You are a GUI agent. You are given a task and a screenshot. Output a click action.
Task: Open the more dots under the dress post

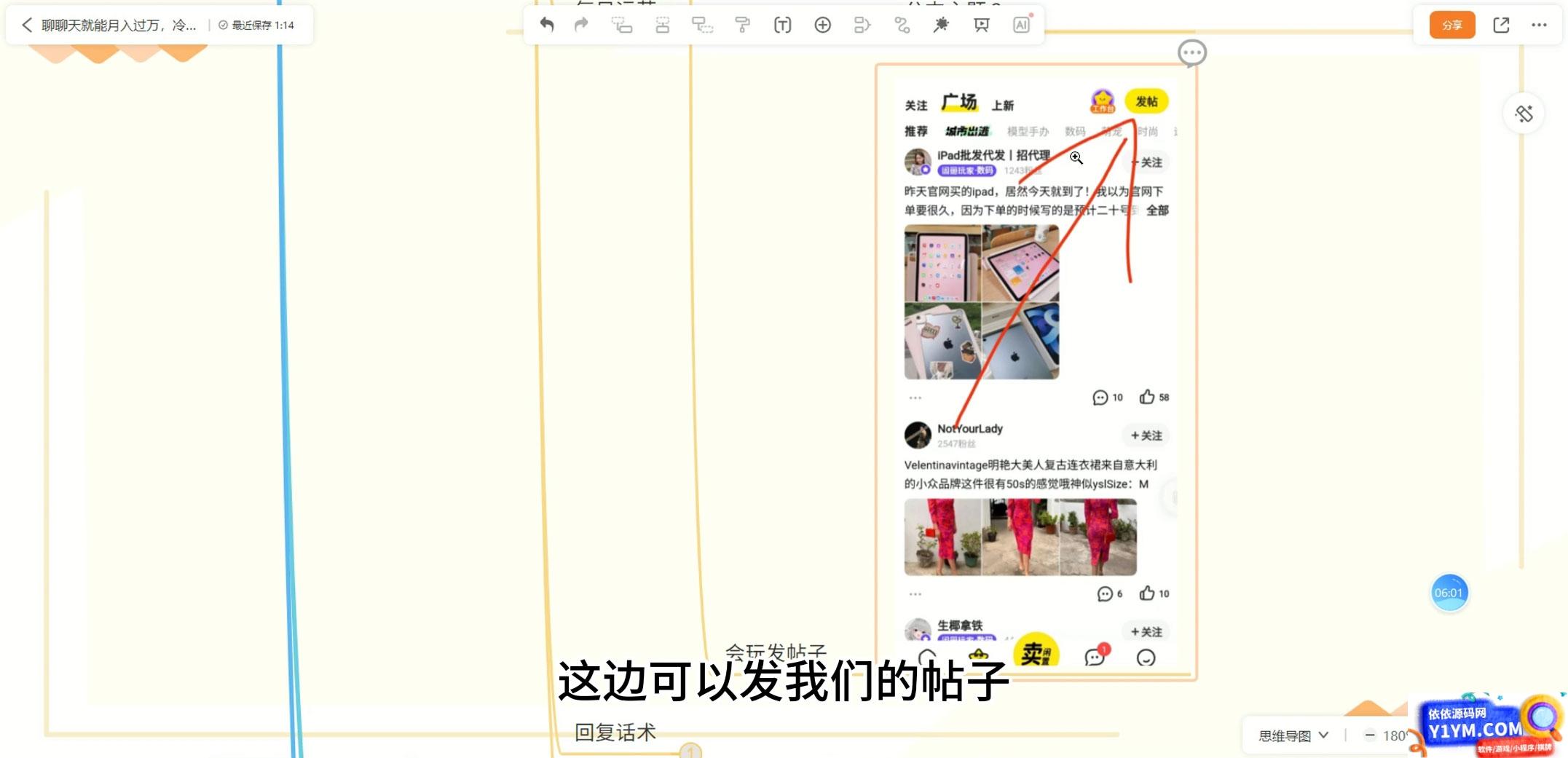[915, 594]
